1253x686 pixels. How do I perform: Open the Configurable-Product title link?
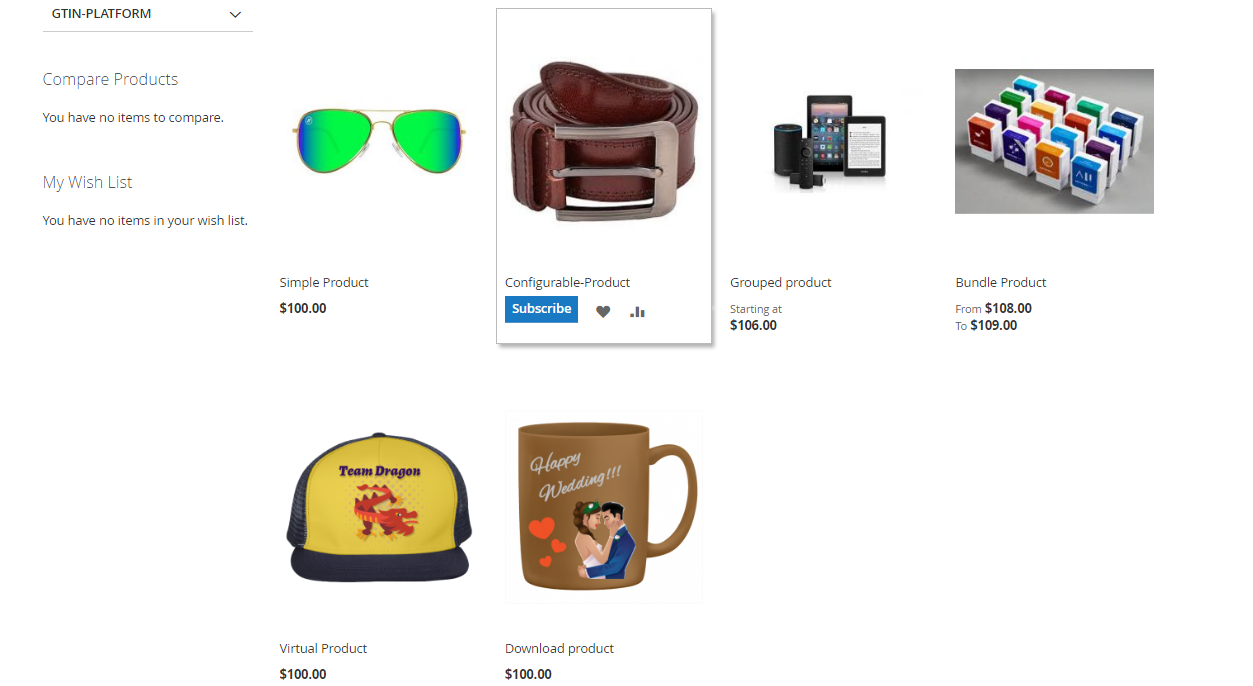pyautogui.click(x=568, y=283)
